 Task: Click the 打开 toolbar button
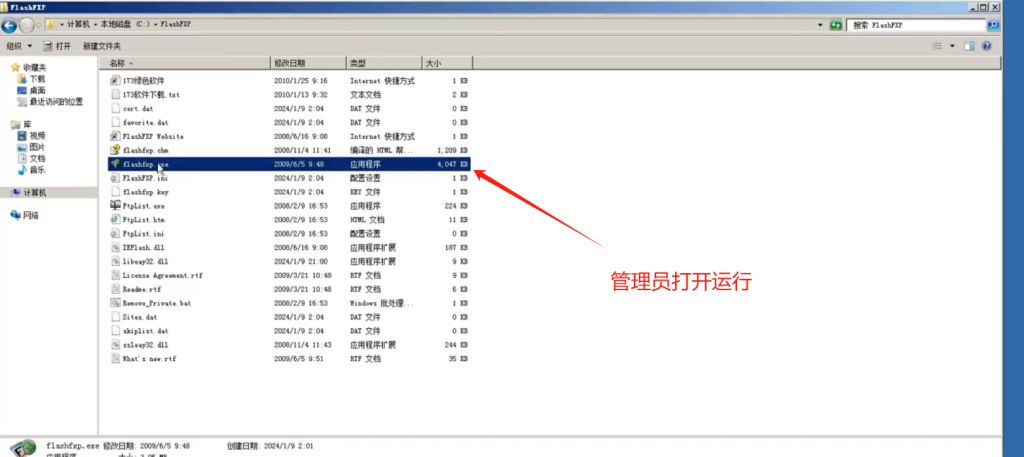tap(57, 46)
